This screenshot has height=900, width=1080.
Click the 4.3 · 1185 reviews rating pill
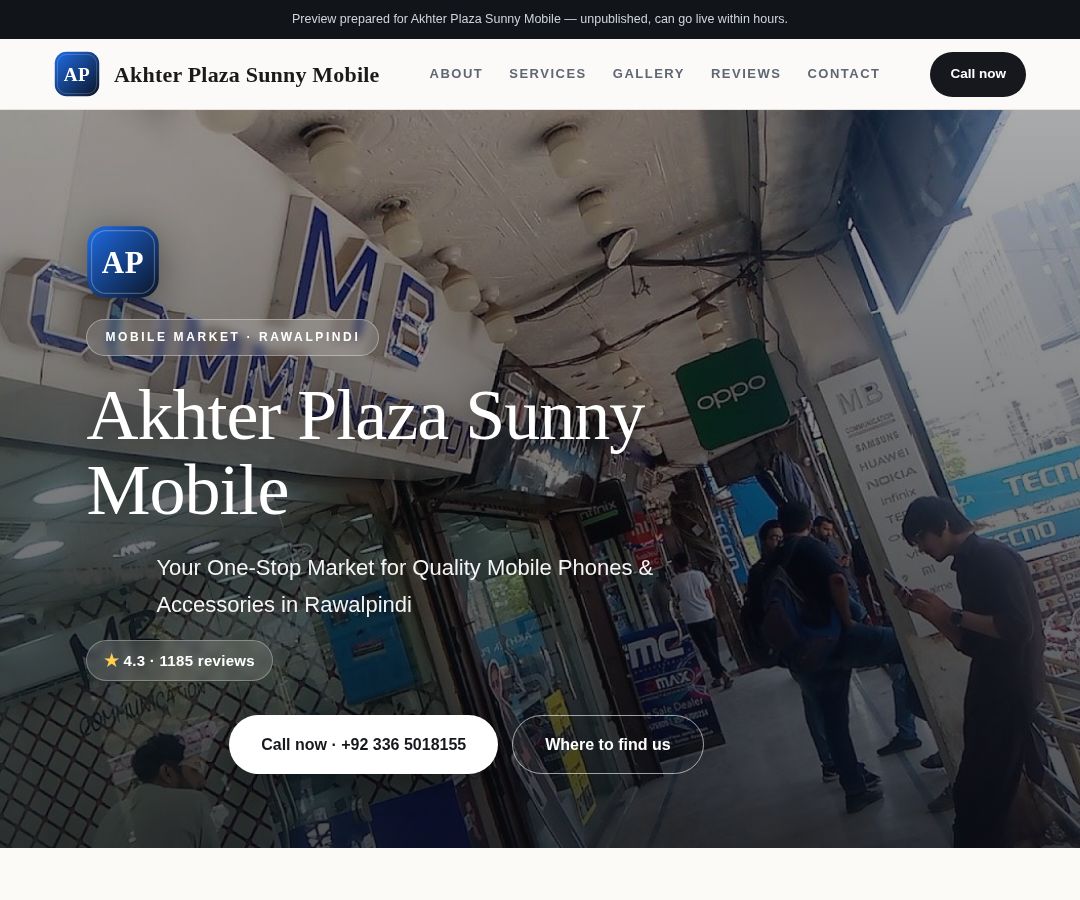pyautogui.click(x=179, y=660)
